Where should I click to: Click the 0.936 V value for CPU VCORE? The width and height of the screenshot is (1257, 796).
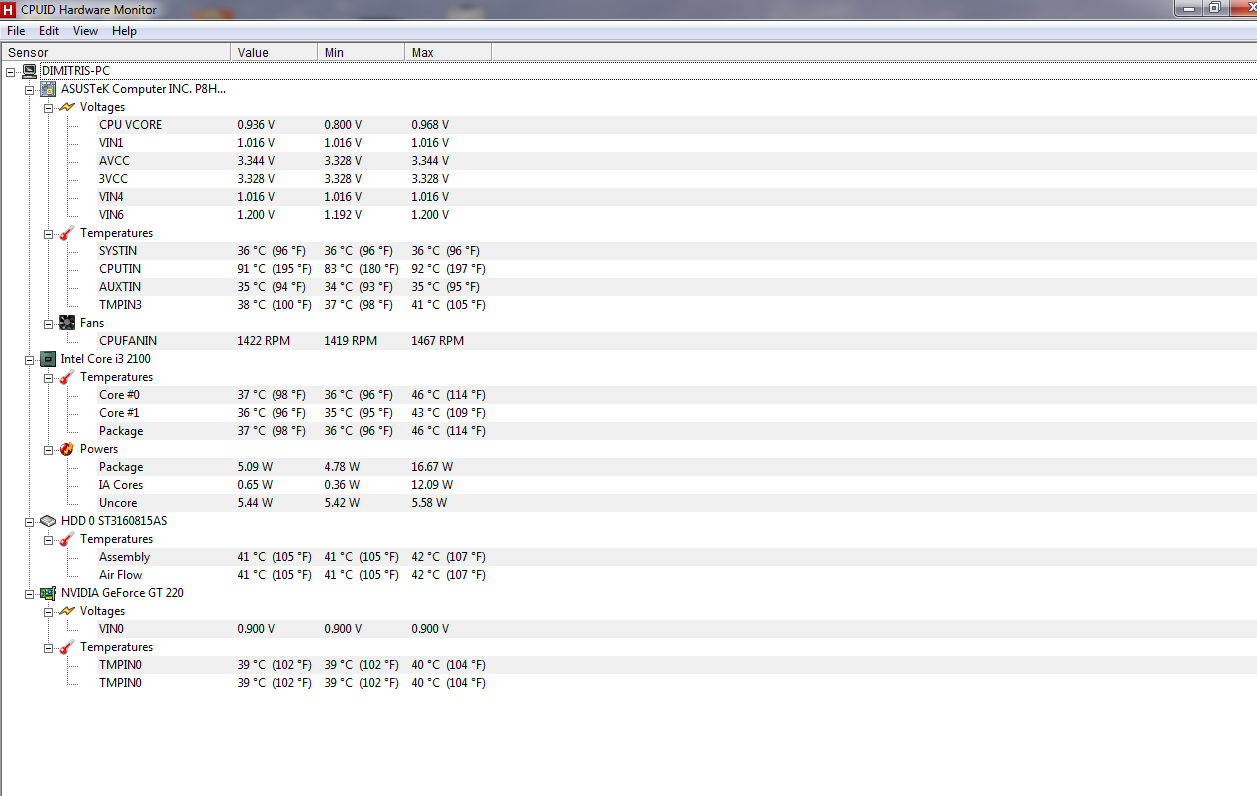click(x=256, y=125)
